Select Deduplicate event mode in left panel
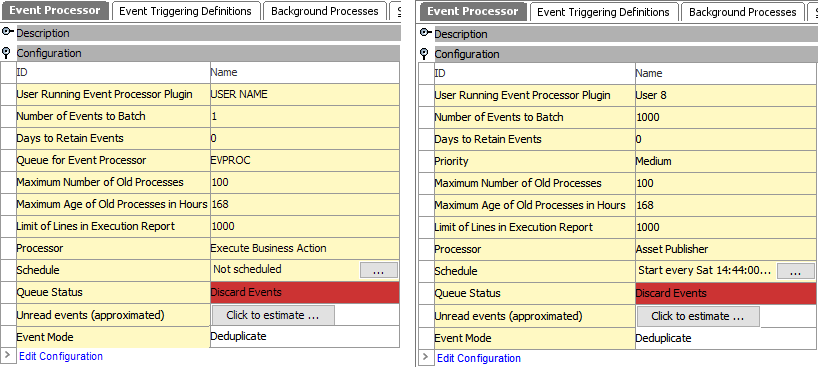The image size is (819, 367). (x=238, y=336)
